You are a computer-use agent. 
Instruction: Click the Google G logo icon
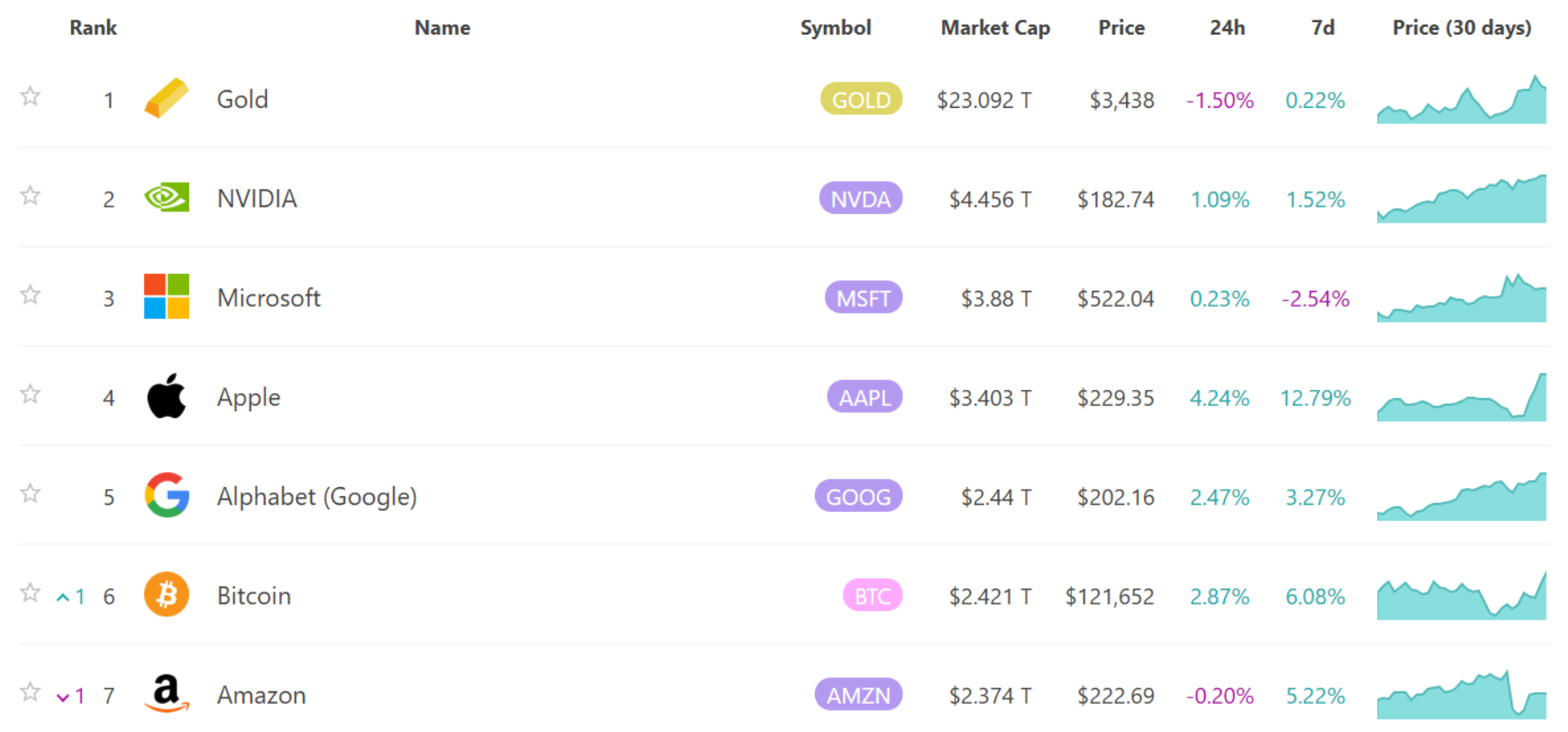pos(166,495)
